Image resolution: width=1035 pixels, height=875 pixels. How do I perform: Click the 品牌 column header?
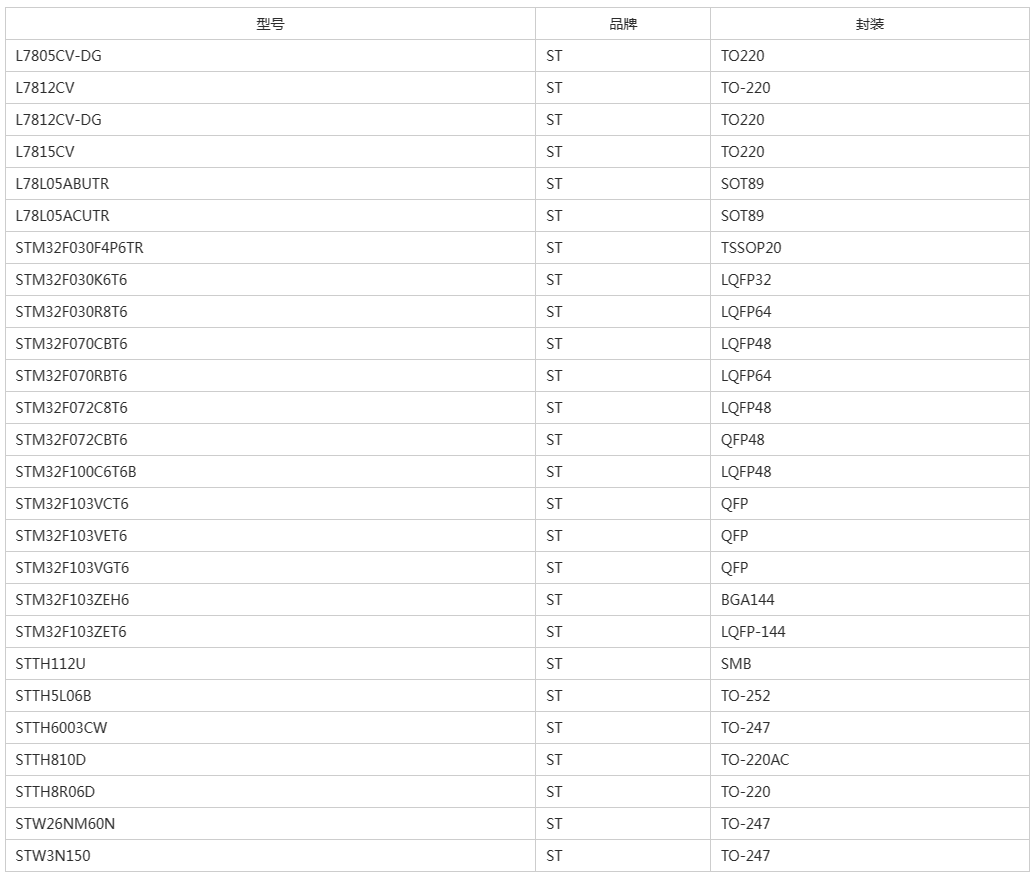(x=622, y=24)
